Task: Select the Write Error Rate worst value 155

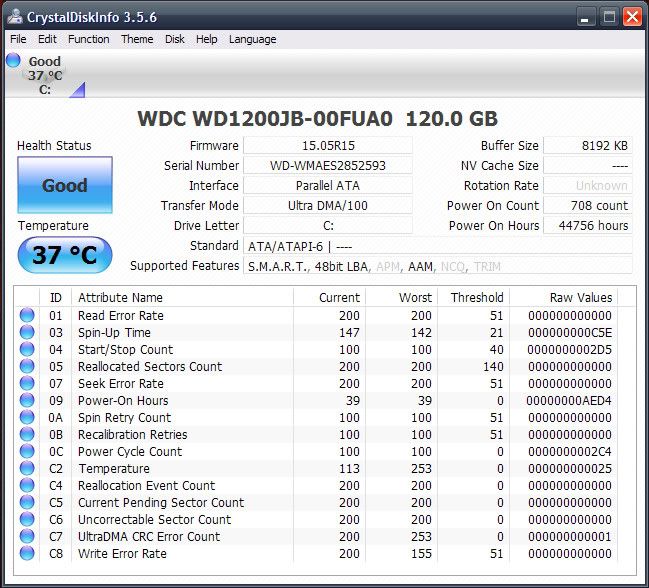Action: (x=421, y=554)
